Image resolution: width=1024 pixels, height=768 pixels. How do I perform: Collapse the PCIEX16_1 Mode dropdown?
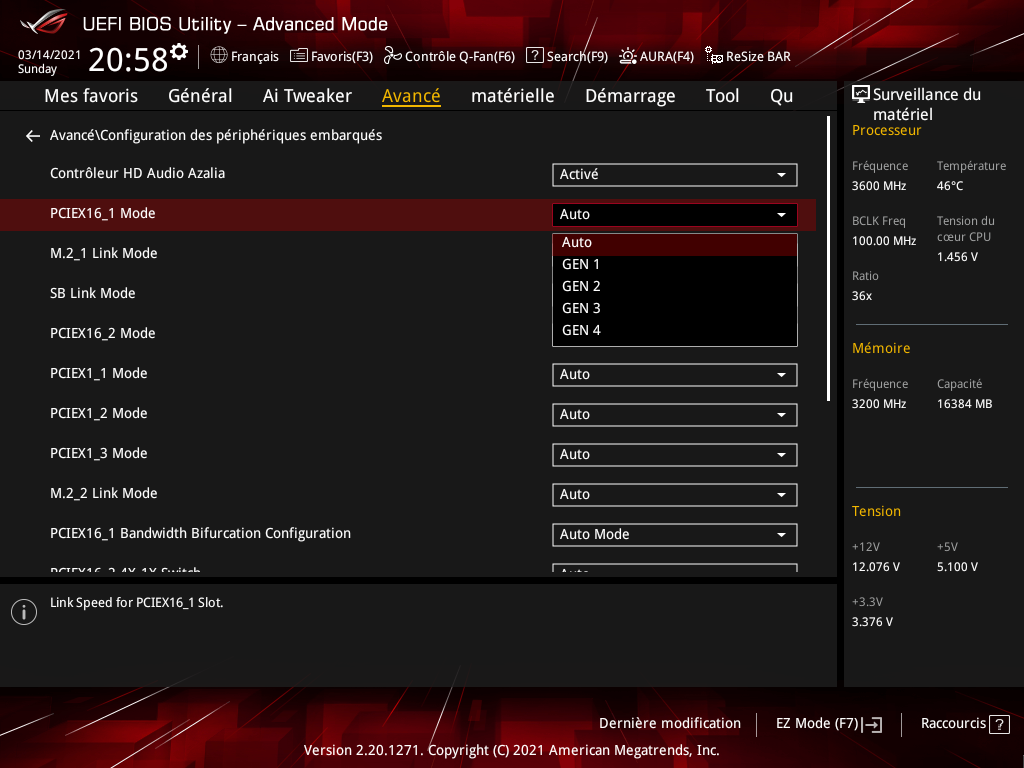tap(675, 214)
